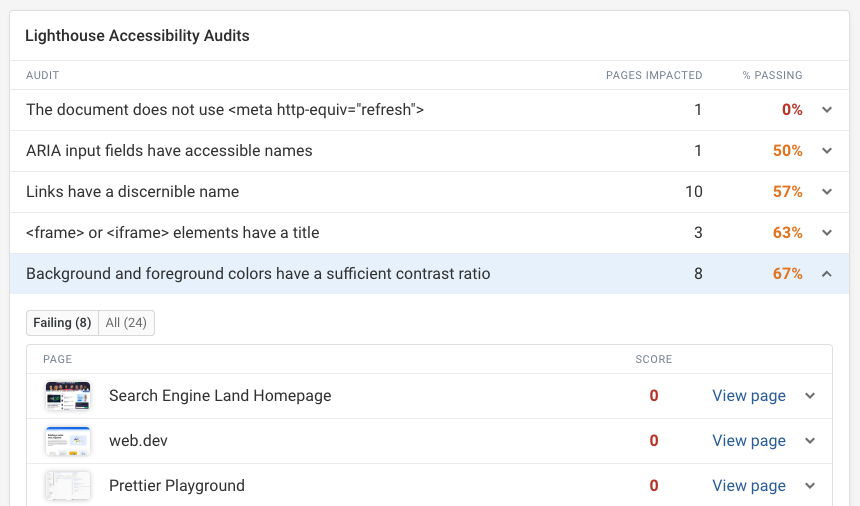Click the SCORE column header
860x506 pixels.
click(x=654, y=360)
